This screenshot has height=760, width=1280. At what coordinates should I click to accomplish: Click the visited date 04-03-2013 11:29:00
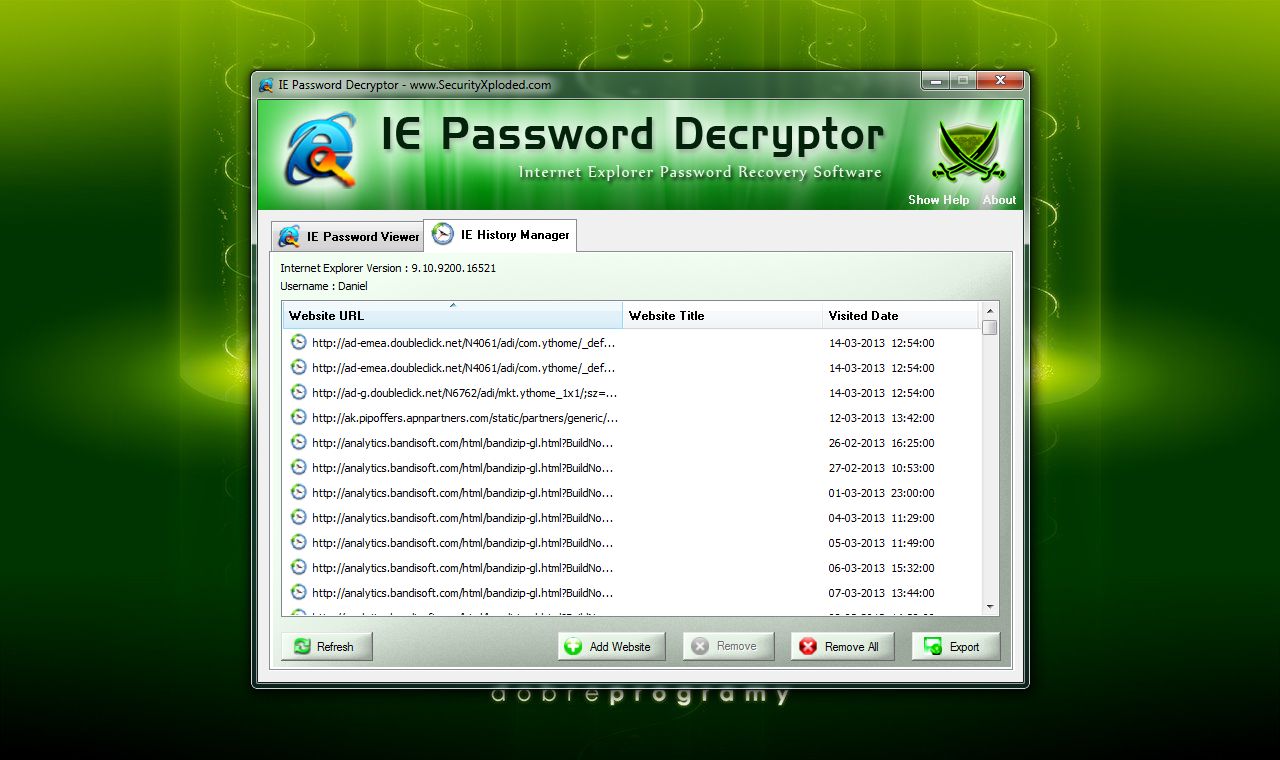881,518
